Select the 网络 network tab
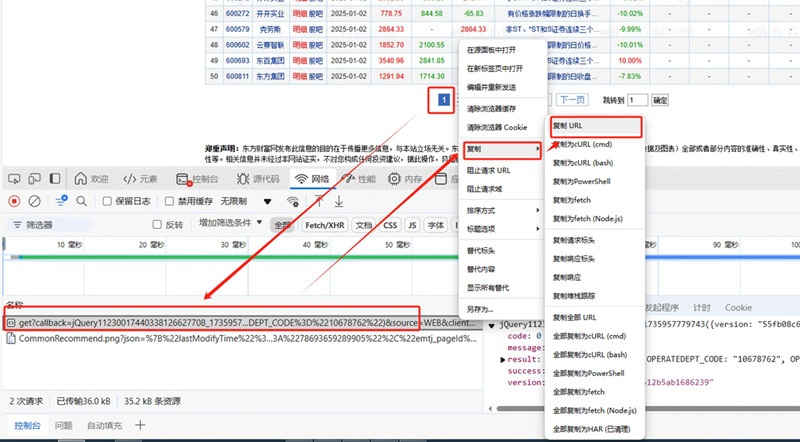The height and width of the screenshot is (442, 800). click(313, 179)
